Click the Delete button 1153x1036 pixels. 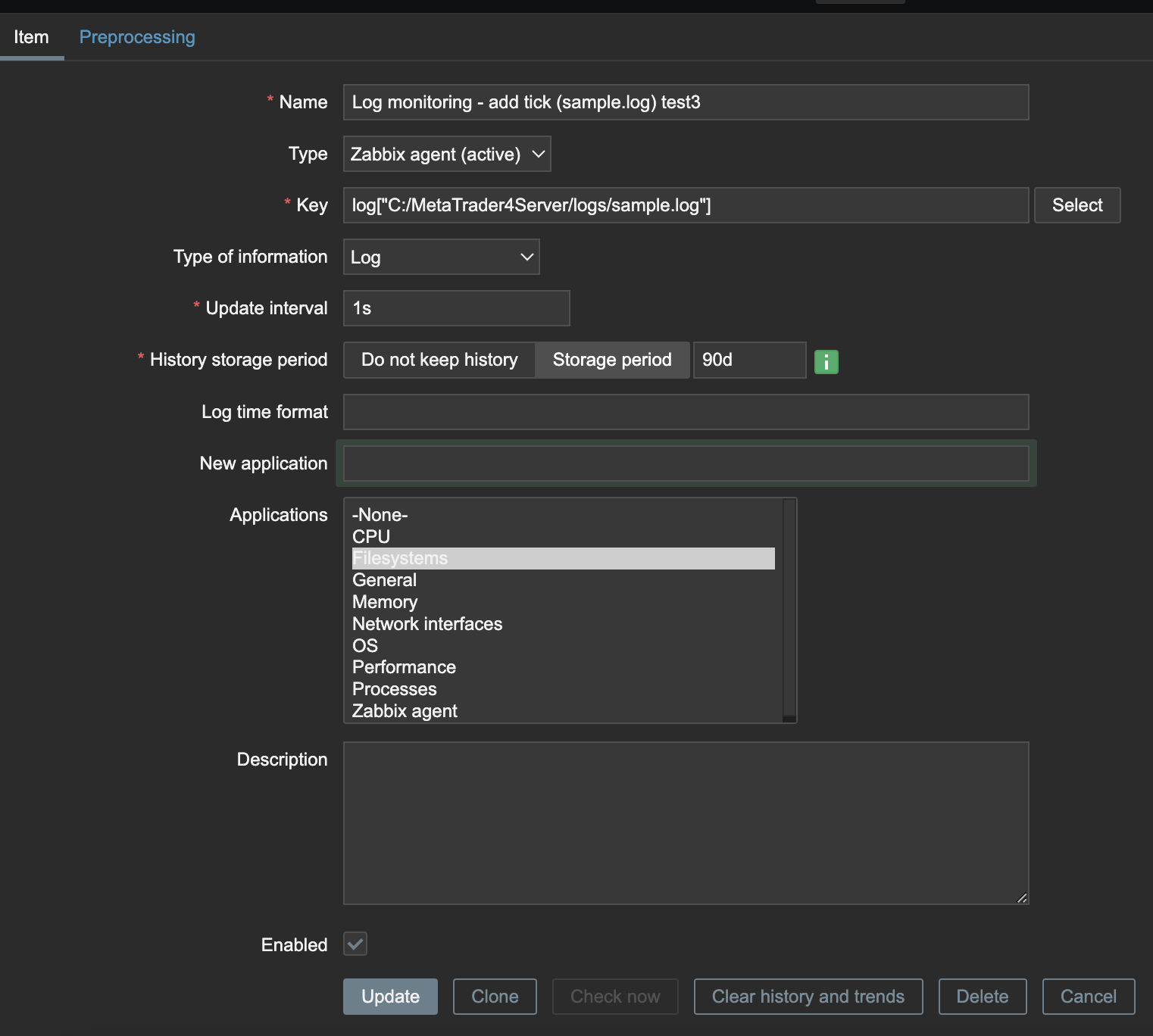[x=982, y=997]
